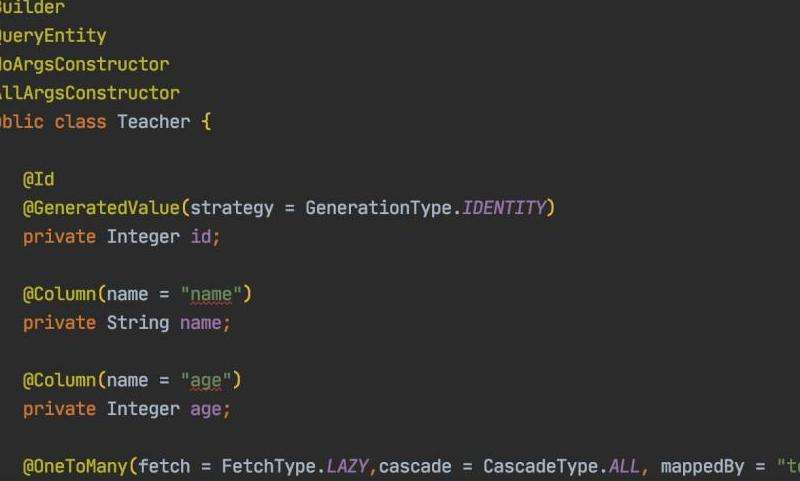Click the mappedBy attribute
The width and height of the screenshot is (800, 481).
[x=703, y=467]
